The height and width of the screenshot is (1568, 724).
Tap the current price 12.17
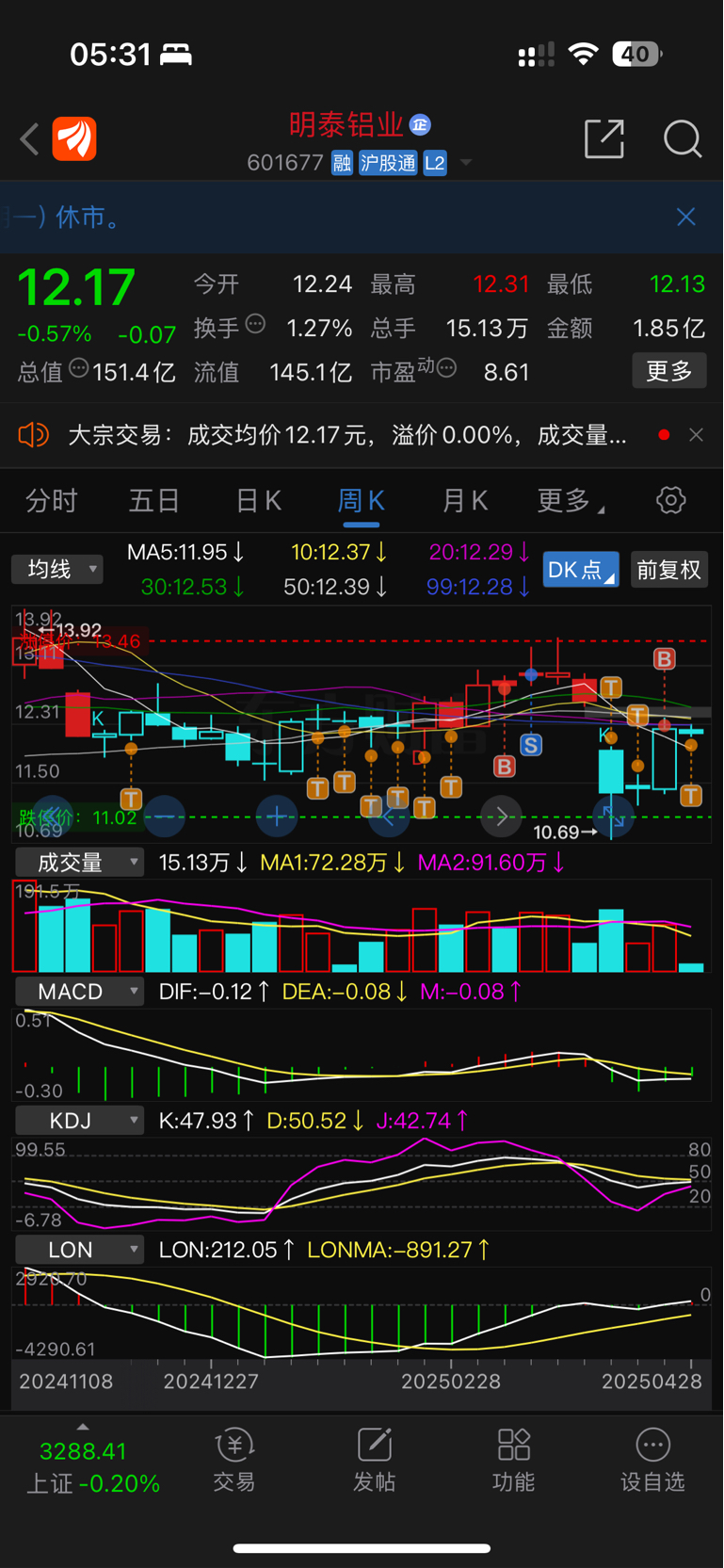point(76,287)
